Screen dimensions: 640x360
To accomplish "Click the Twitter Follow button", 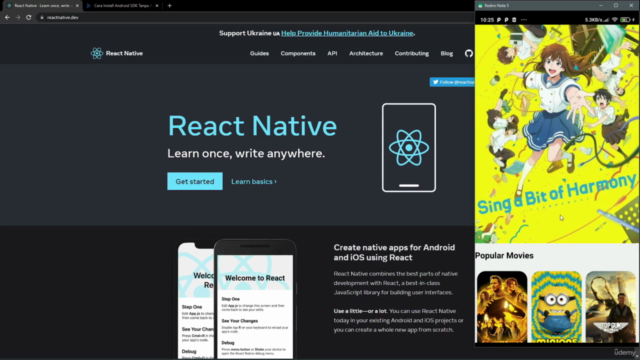I will click(452, 82).
